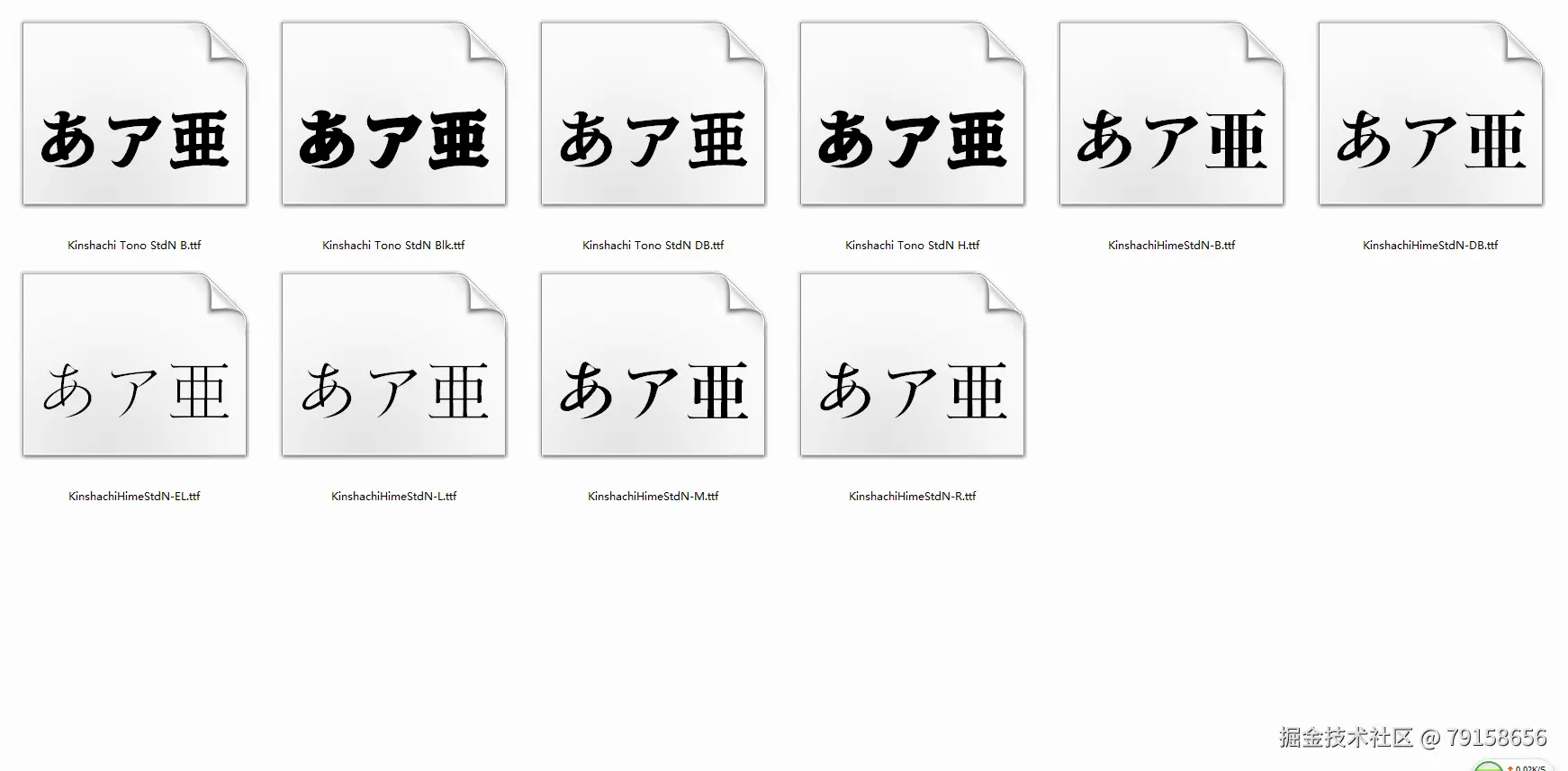This screenshot has width=1568, height=771.
Task: Click the file name 'Kinshachi Tono StdN H.ttf'
Action: tap(912, 245)
